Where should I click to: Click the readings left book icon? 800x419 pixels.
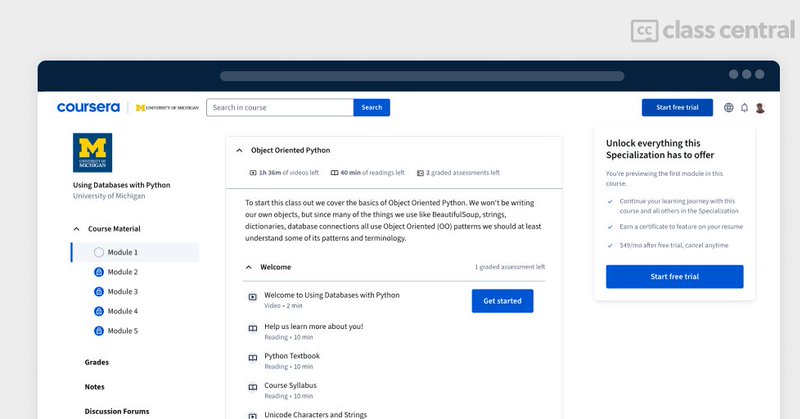pos(334,173)
